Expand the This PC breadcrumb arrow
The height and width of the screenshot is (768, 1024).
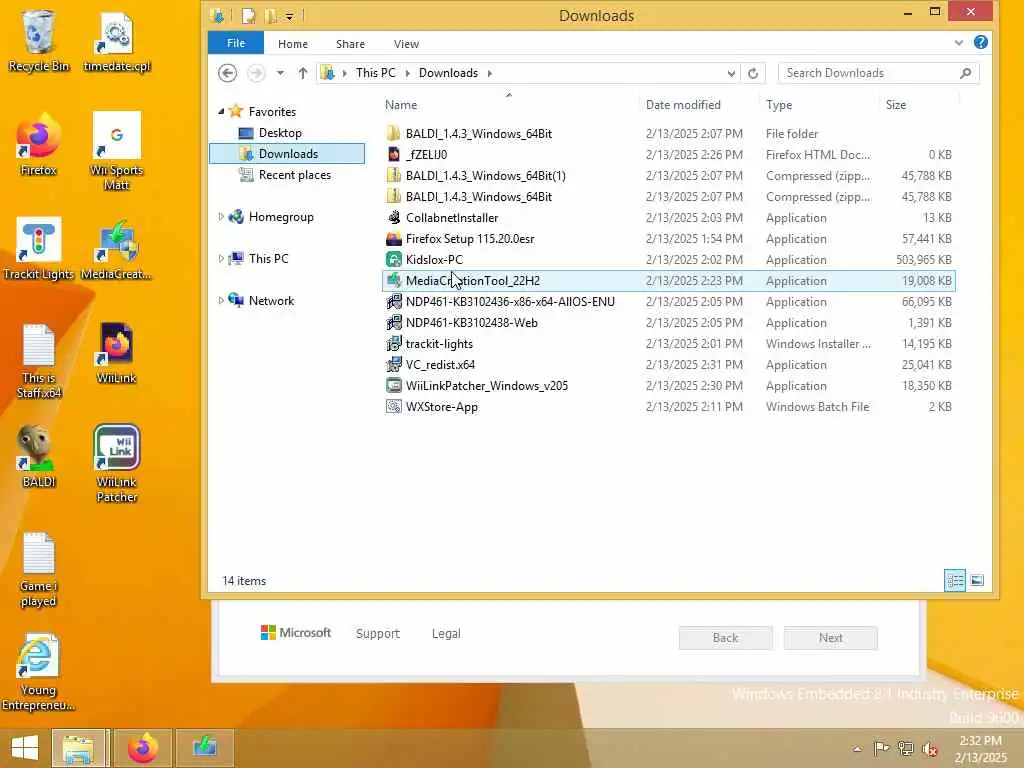pos(408,73)
